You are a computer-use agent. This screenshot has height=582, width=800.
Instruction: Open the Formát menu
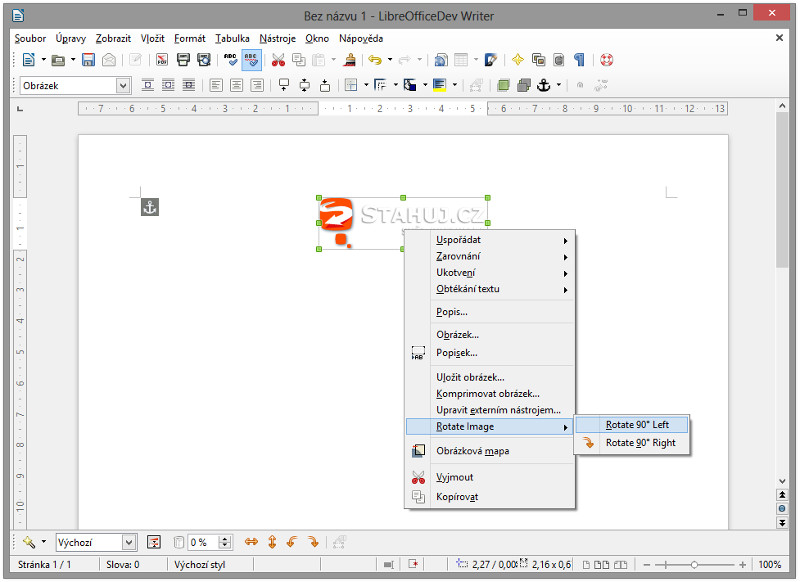190,39
